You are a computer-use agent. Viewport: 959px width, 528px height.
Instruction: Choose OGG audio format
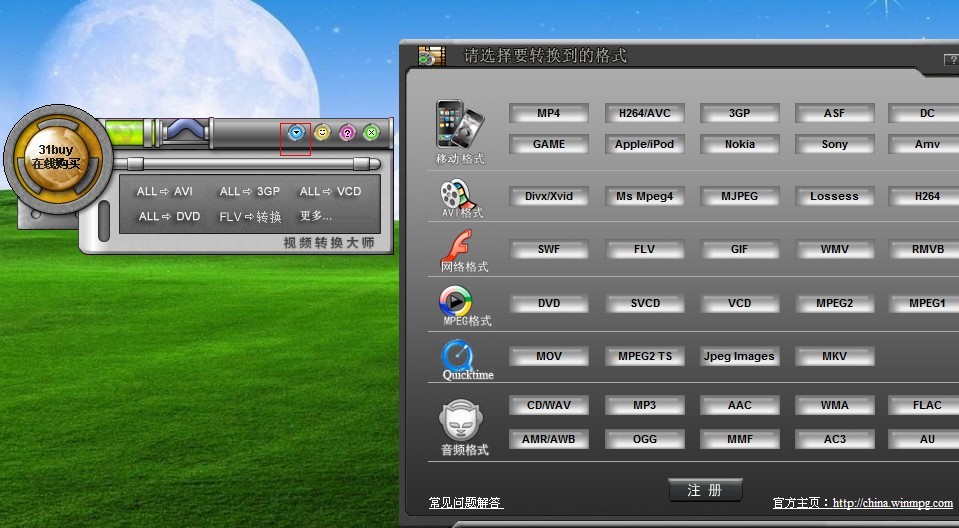[644, 439]
